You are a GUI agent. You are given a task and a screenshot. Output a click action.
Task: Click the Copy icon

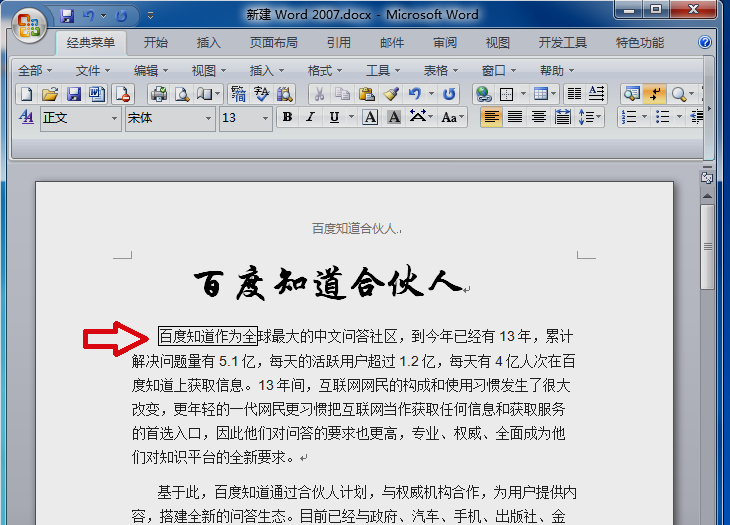[343, 94]
